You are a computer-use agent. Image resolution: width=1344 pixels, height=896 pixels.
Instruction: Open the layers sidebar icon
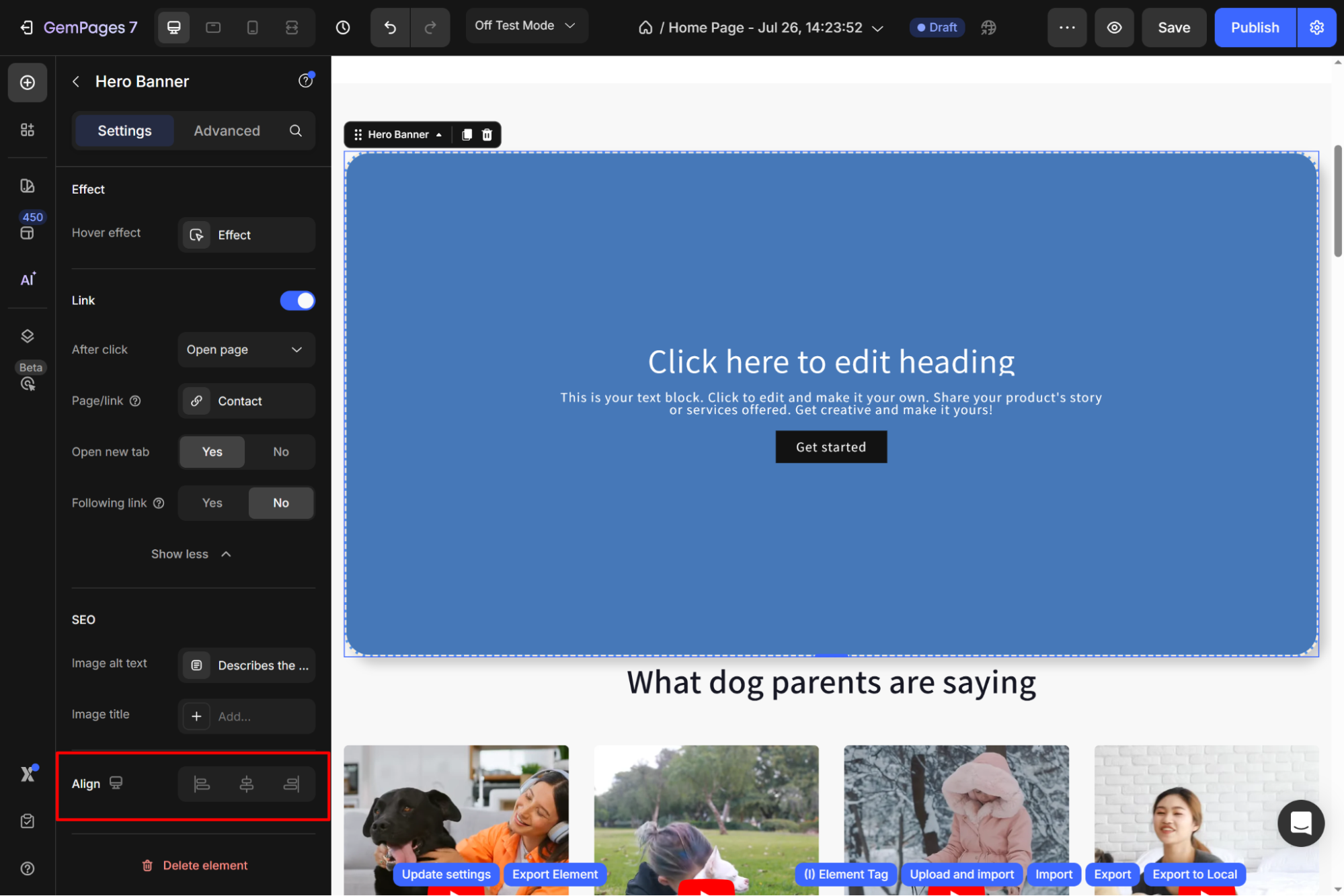click(x=28, y=336)
